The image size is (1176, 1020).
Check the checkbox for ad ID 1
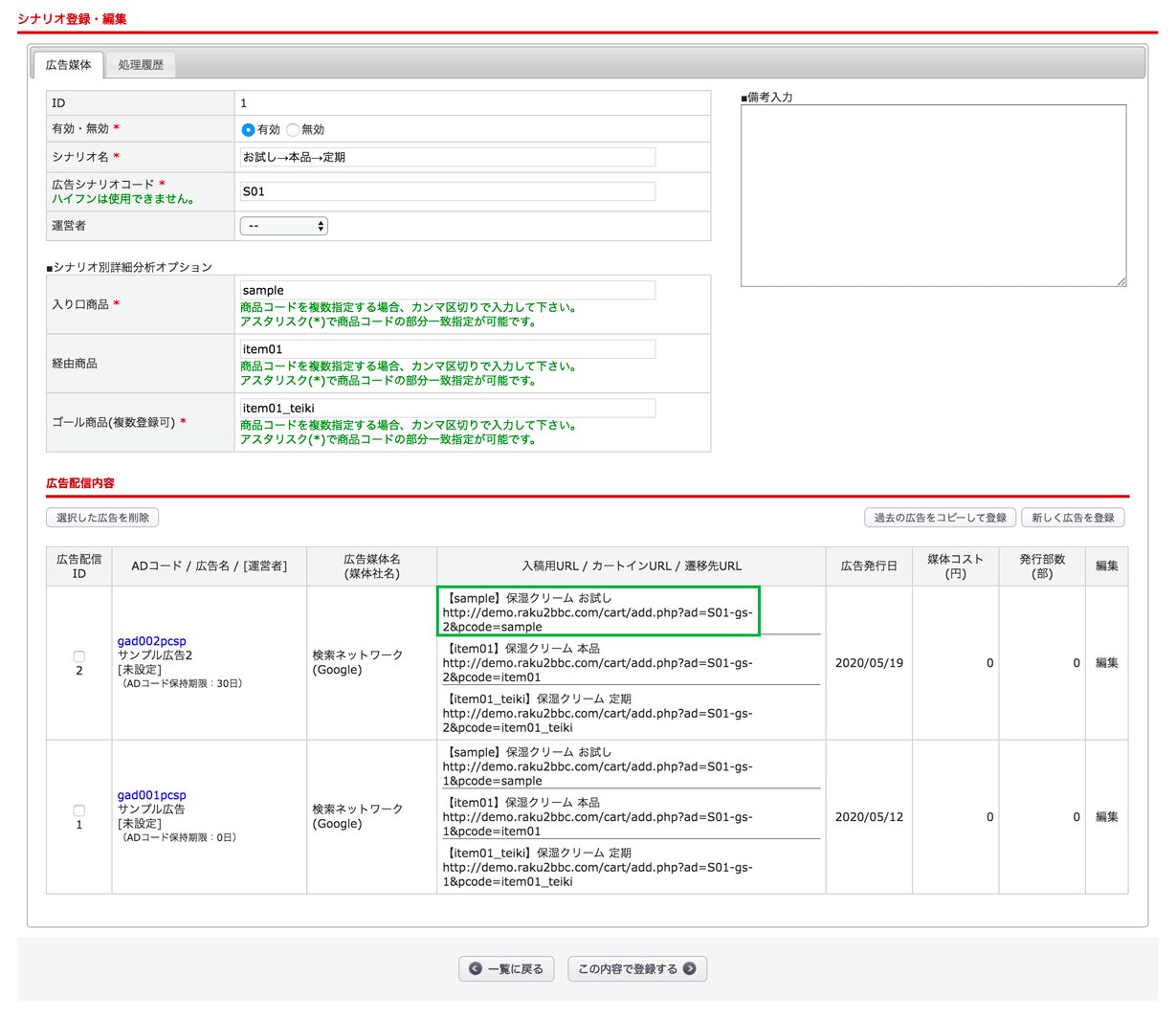click(x=79, y=810)
